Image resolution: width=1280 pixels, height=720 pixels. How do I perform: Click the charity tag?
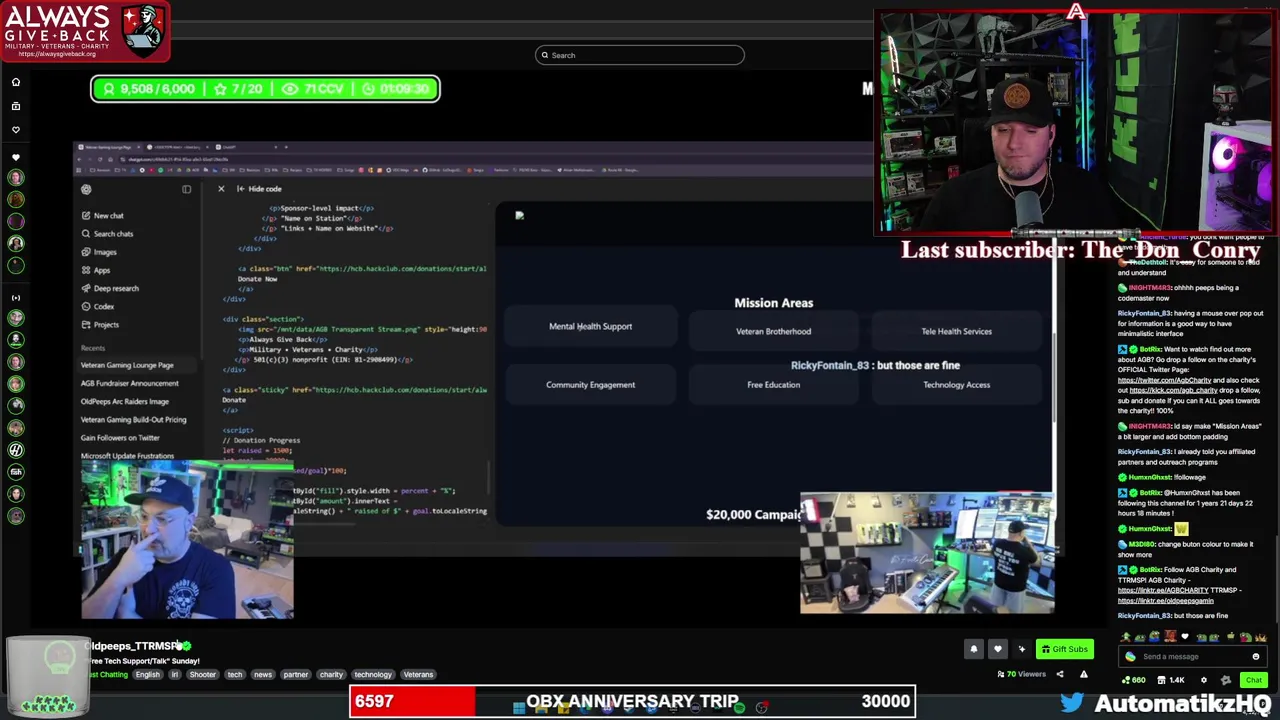tap(331, 675)
